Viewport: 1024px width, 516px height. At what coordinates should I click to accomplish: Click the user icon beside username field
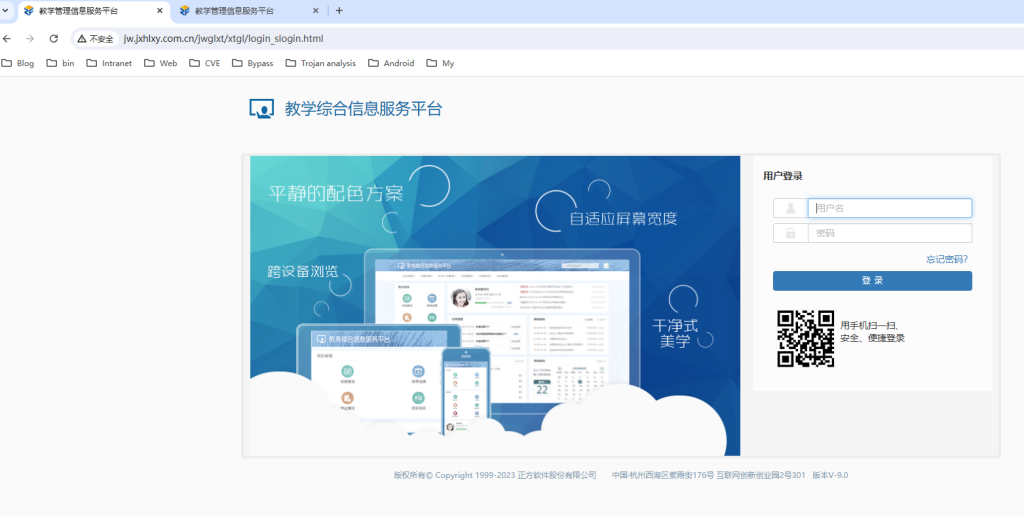click(x=790, y=208)
